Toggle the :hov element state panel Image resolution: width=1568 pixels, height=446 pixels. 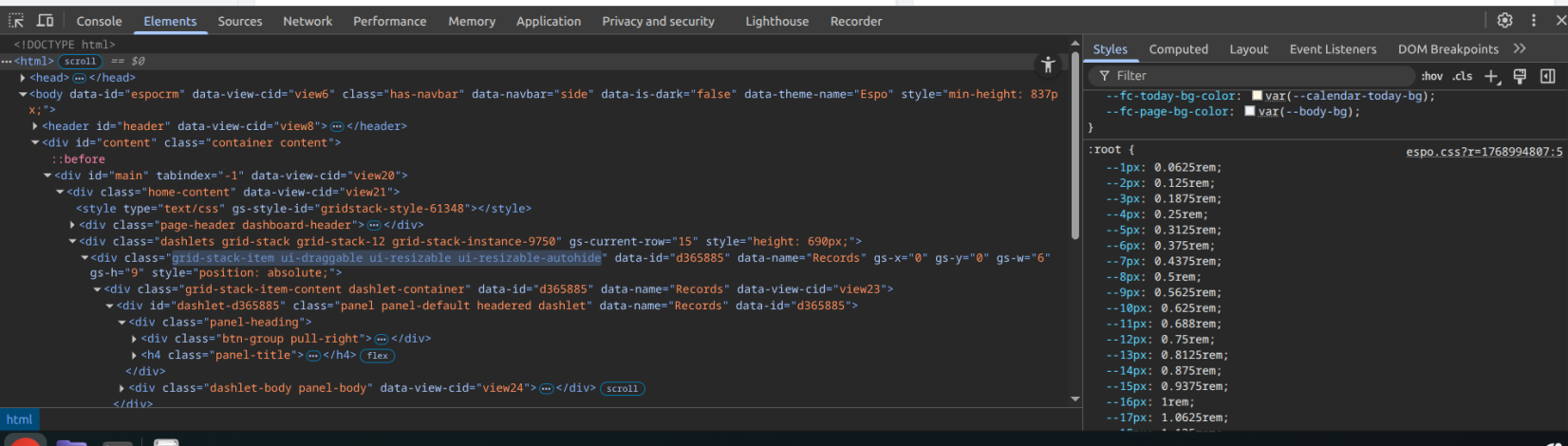(x=1431, y=76)
